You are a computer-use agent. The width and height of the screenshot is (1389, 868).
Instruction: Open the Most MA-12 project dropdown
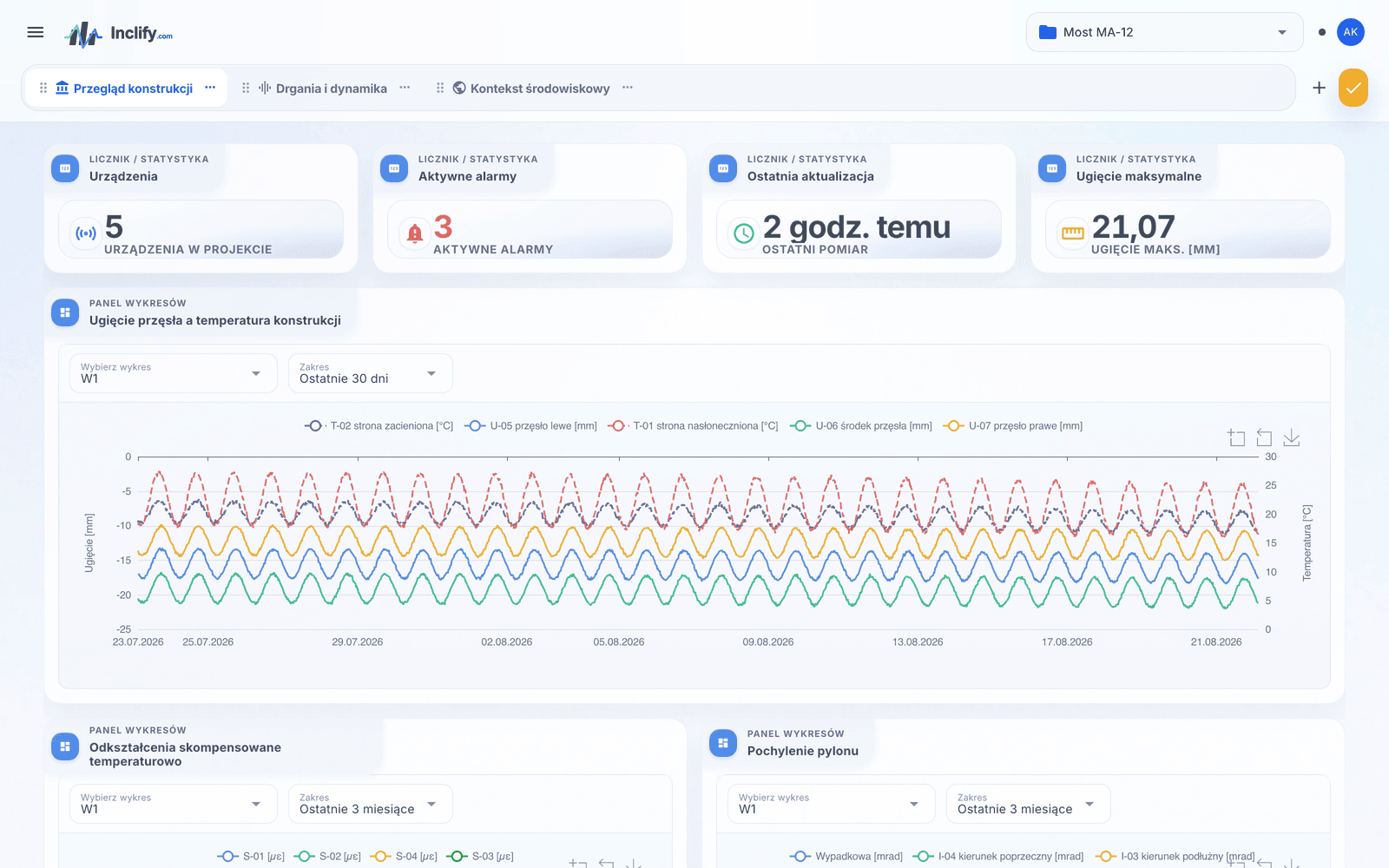pos(1164,32)
